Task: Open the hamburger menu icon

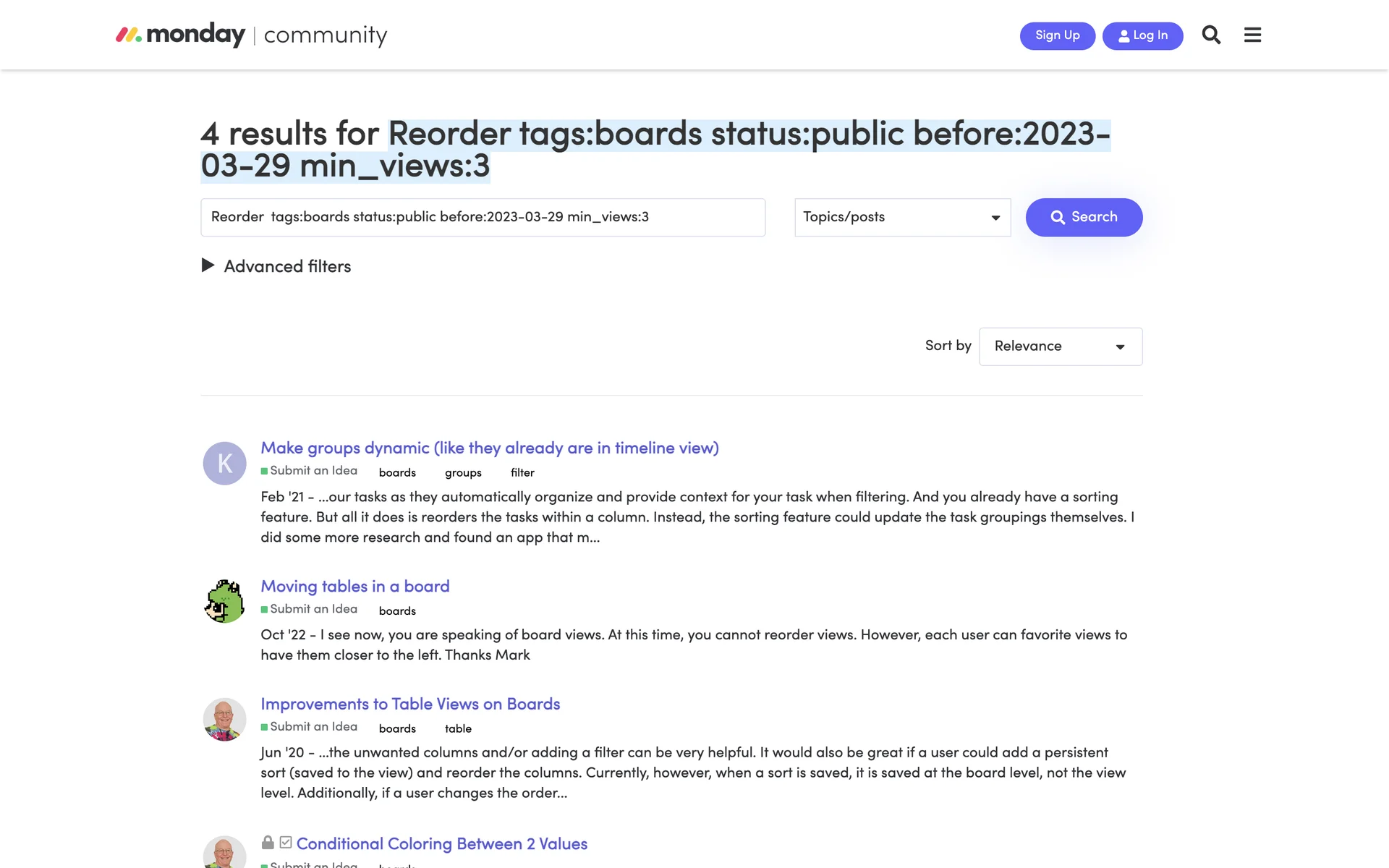Action: (1252, 35)
